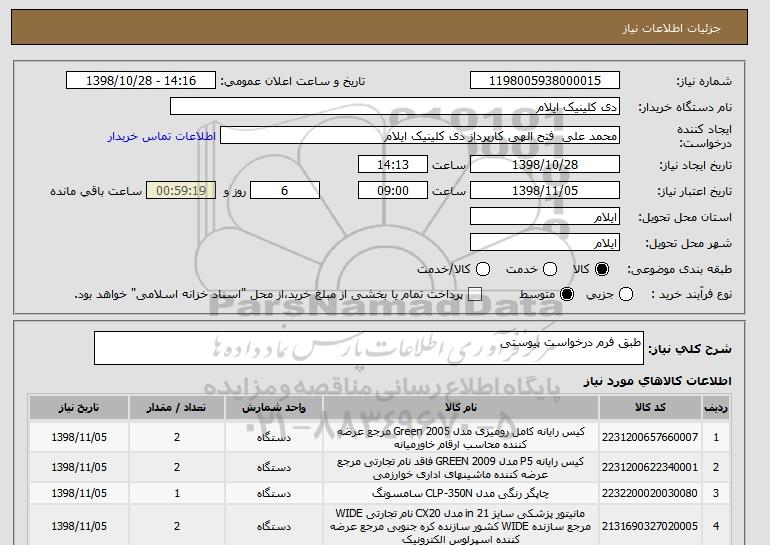Image resolution: width=770 pixels, height=545 pixels.
Task: Click the need date in the CLP-350N row
Action: point(79,493)
